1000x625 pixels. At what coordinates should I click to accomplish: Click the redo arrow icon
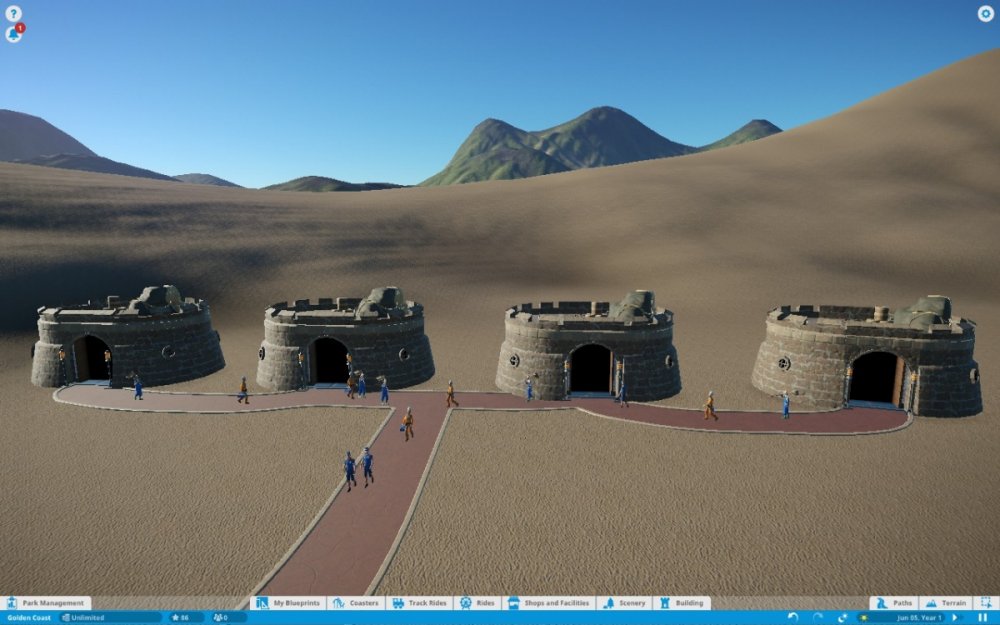[x=818, y=618]
